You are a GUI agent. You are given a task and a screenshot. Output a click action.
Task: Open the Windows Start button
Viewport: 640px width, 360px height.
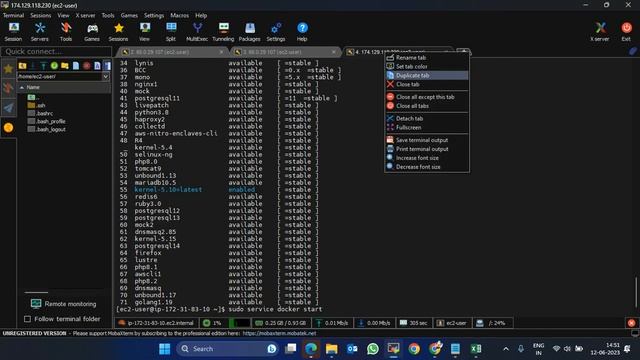(165, 349)
